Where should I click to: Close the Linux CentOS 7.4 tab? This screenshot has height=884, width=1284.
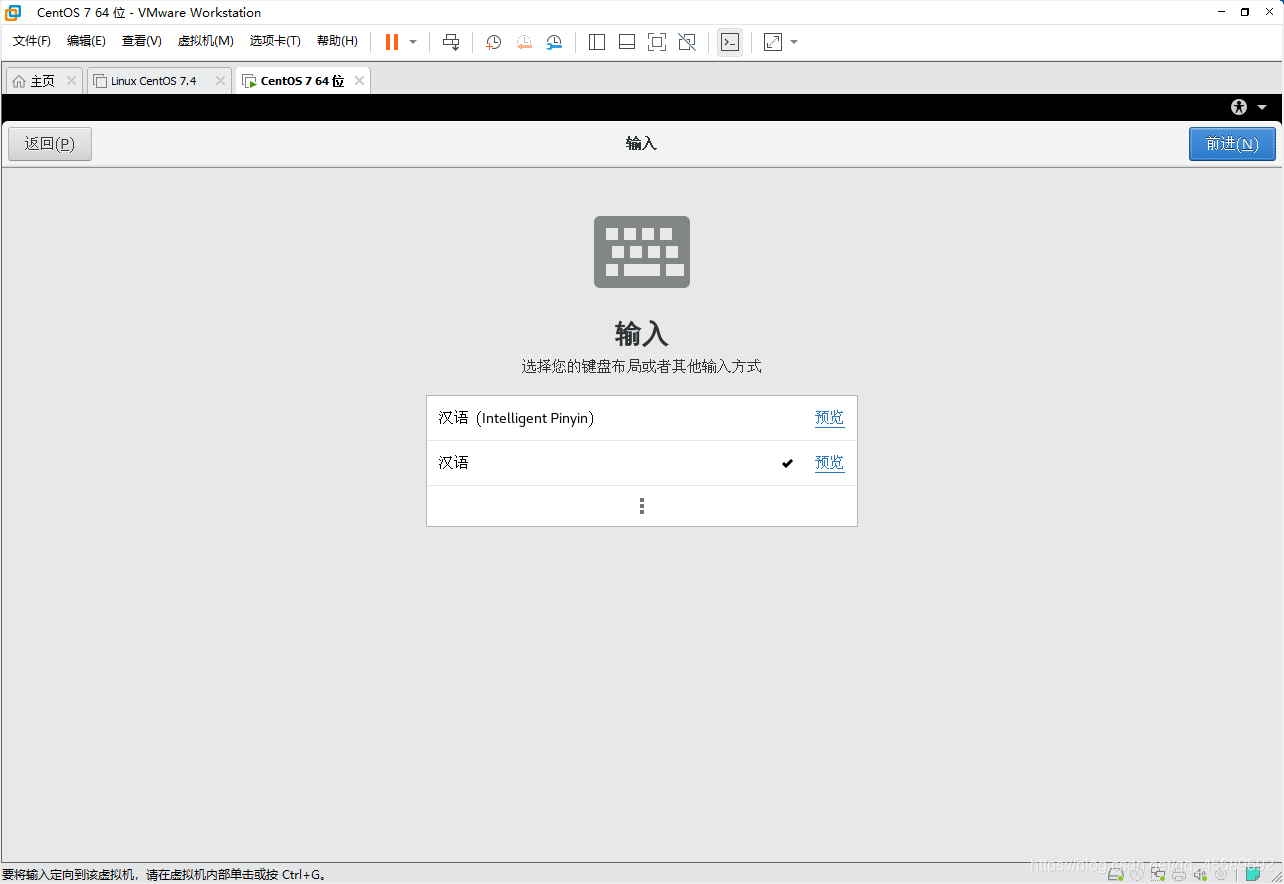click(220, 81)
